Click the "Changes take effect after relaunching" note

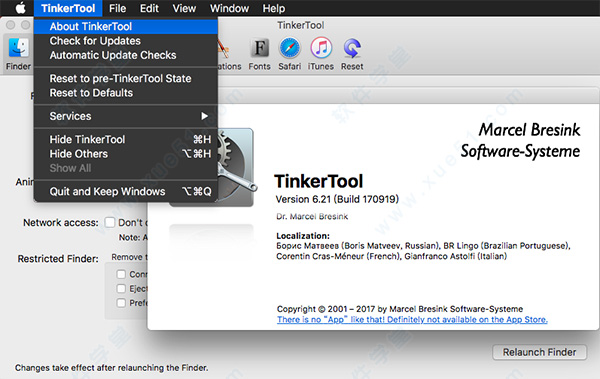(x=111, y=368)
